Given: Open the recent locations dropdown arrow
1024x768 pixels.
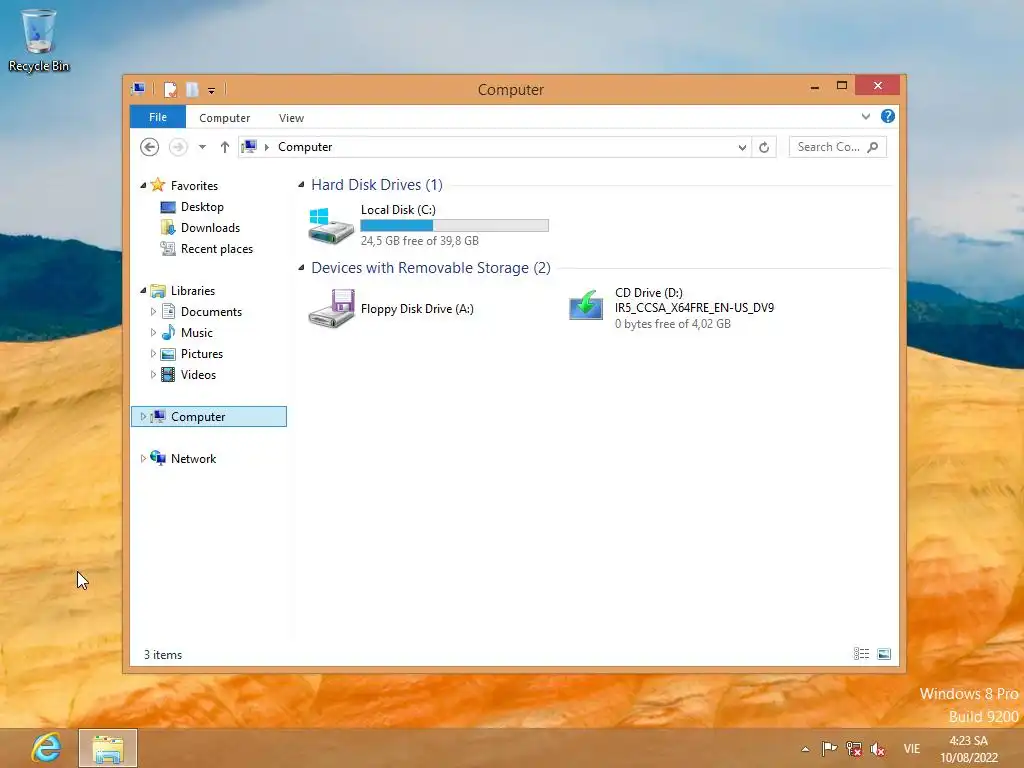Looking at the screenshot, I should click(x=202, y=147).
